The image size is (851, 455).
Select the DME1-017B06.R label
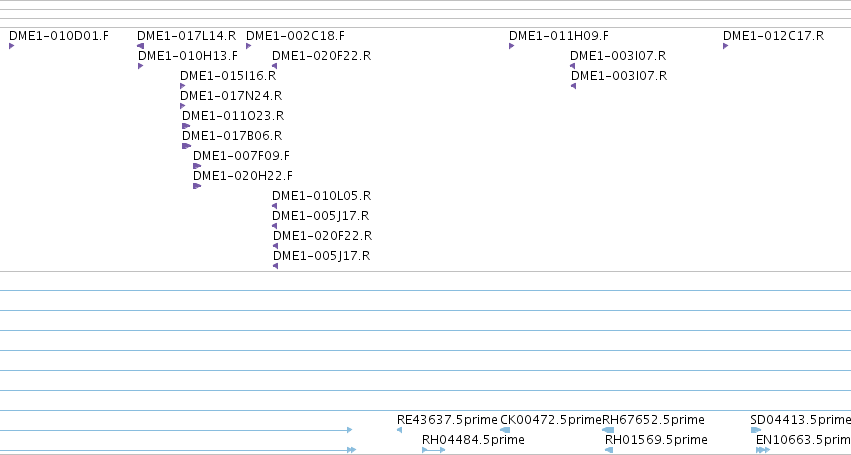[232, 136]
